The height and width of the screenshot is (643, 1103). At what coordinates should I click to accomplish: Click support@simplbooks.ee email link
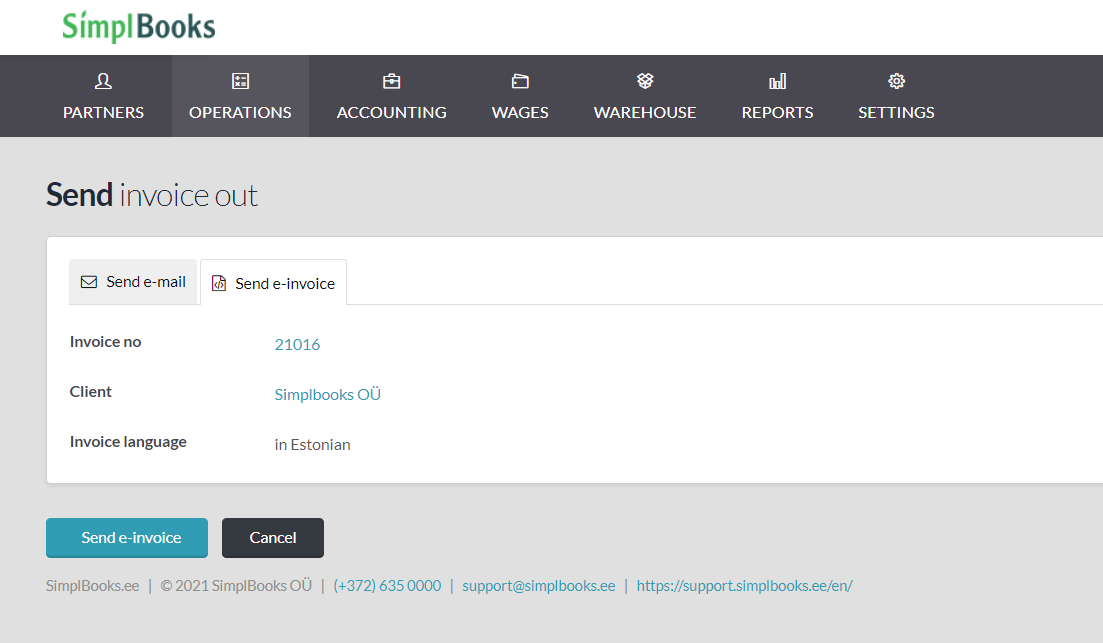(538, 586)
